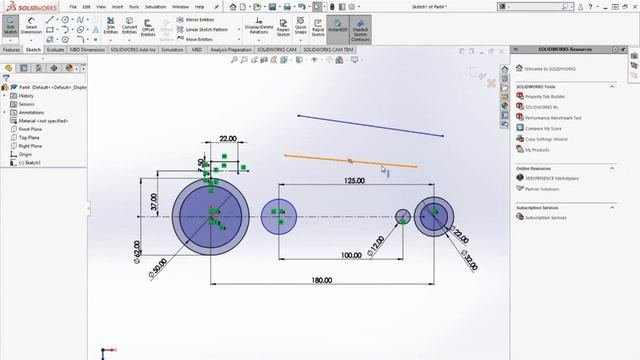640x360 pixels.
Task: Click the search commands field
Action: [x=535, y=7]
